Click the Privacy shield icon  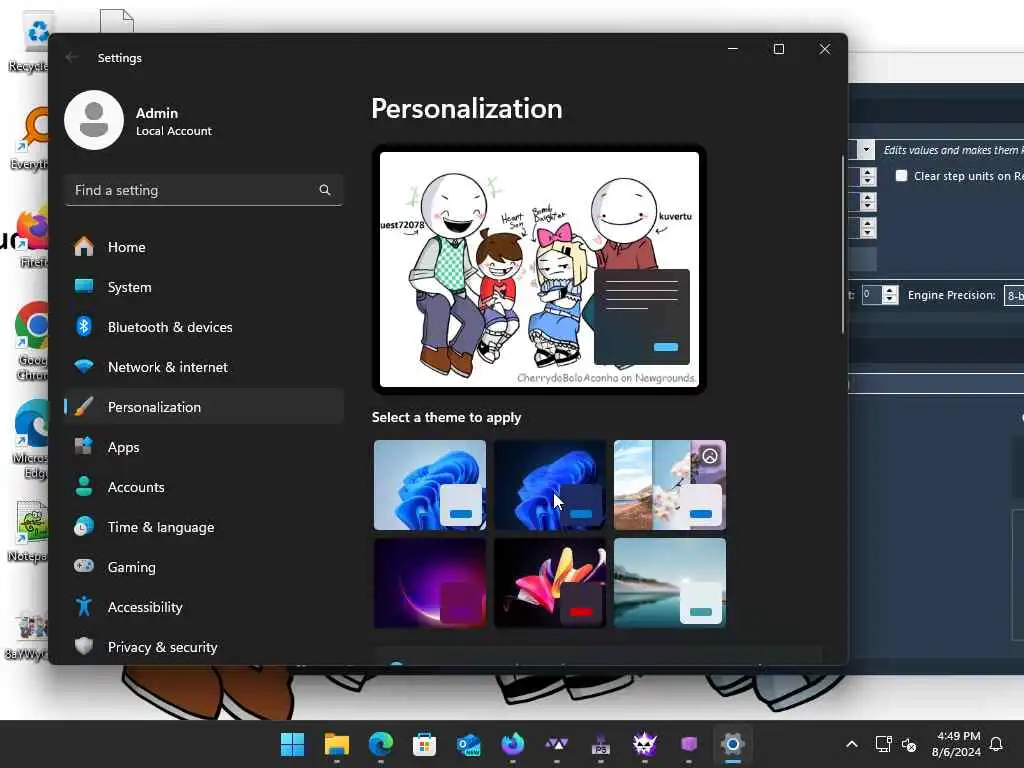pos(84,646)
